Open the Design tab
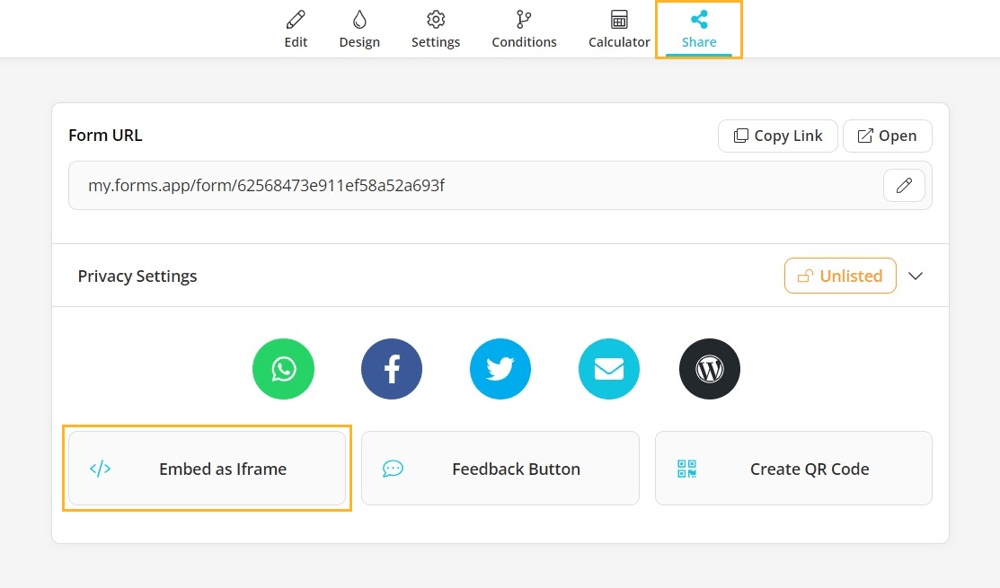This screenshot has height=588, width=1000. tap(359, 29)
